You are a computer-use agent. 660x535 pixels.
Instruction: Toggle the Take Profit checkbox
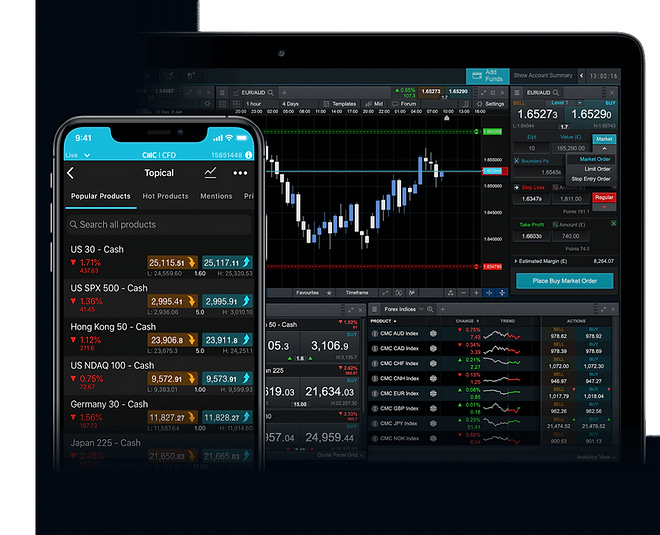pyautogui.click(x=518, y=227)
